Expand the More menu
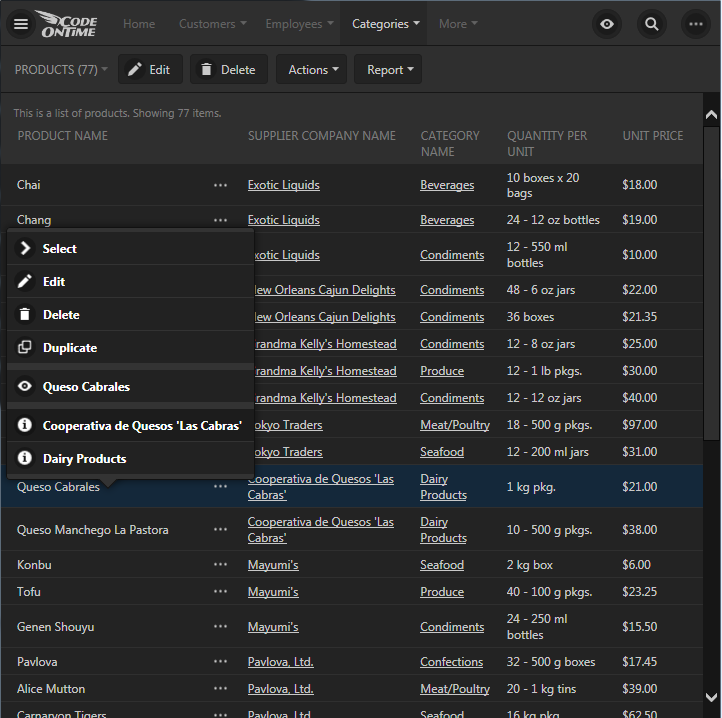This screenshot has width=722, height=718. point(458,23)
